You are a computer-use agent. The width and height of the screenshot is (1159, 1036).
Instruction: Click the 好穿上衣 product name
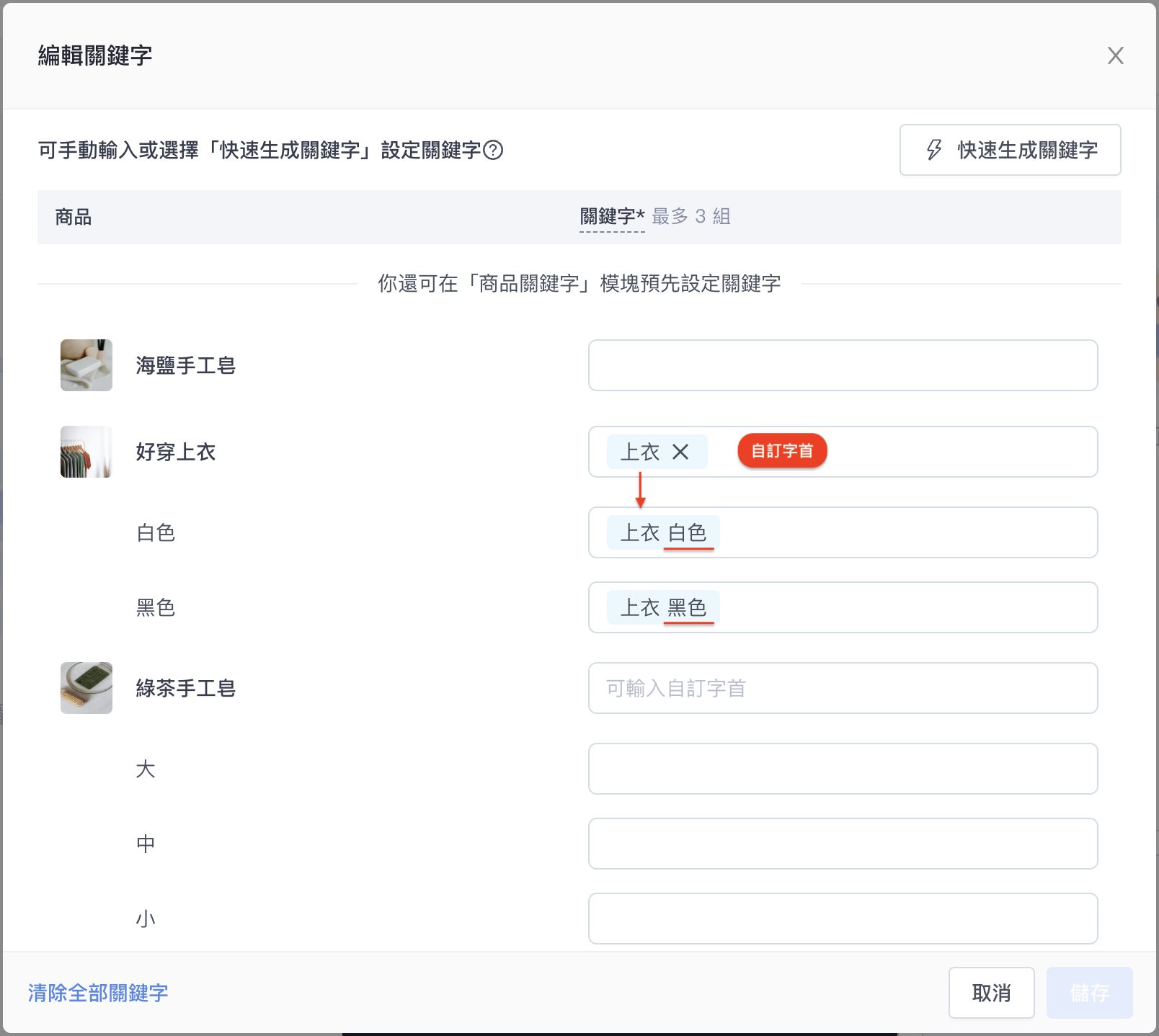(x=176, y=452)
